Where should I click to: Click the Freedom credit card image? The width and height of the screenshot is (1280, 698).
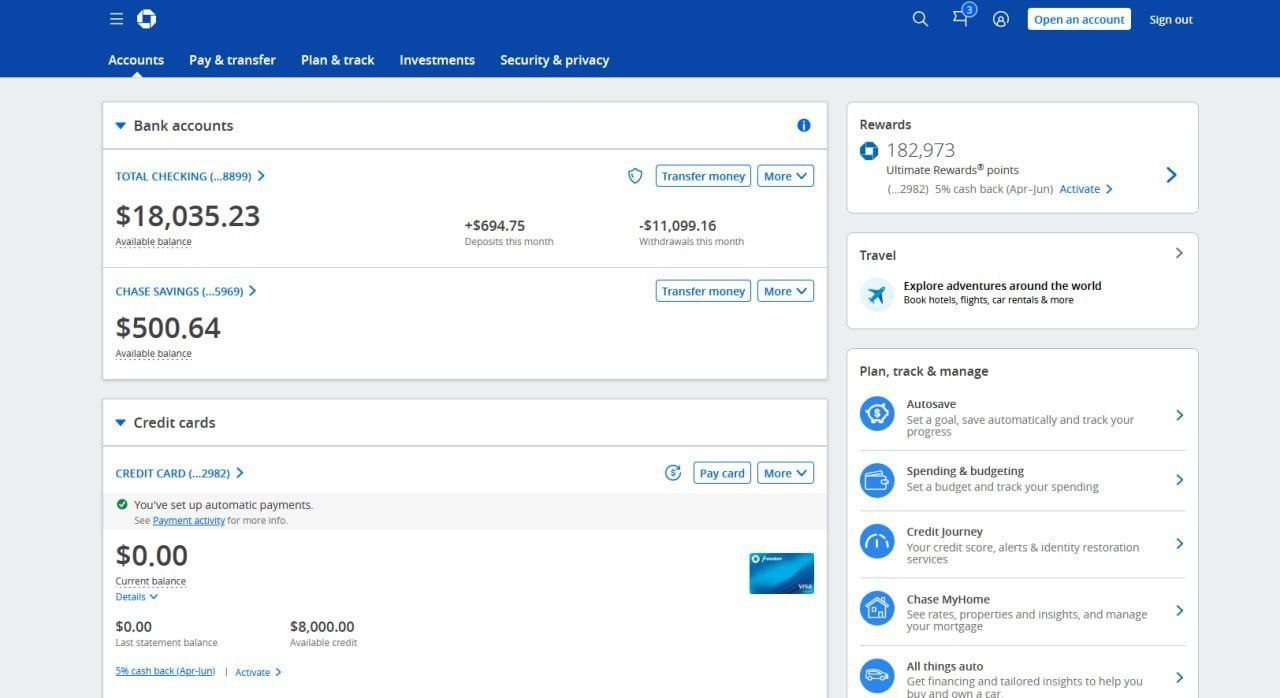coord(781,573)
